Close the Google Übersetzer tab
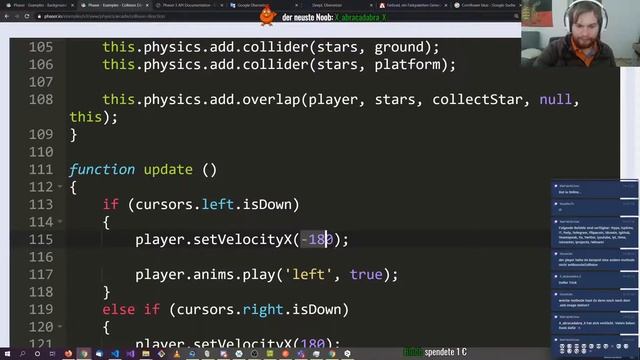 pyautogui.click(x=296, y=5)
